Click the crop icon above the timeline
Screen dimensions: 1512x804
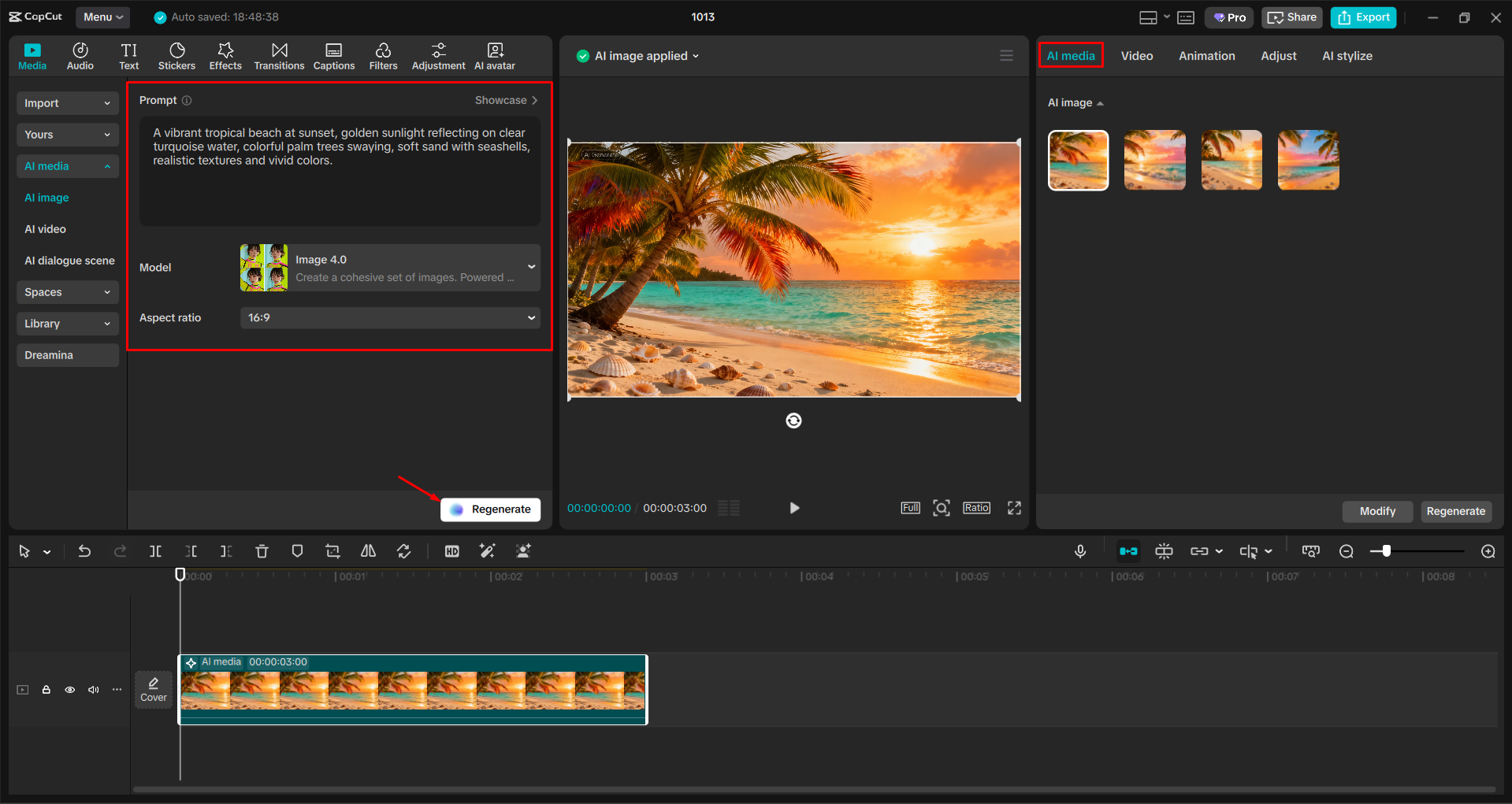coord(332,550)
